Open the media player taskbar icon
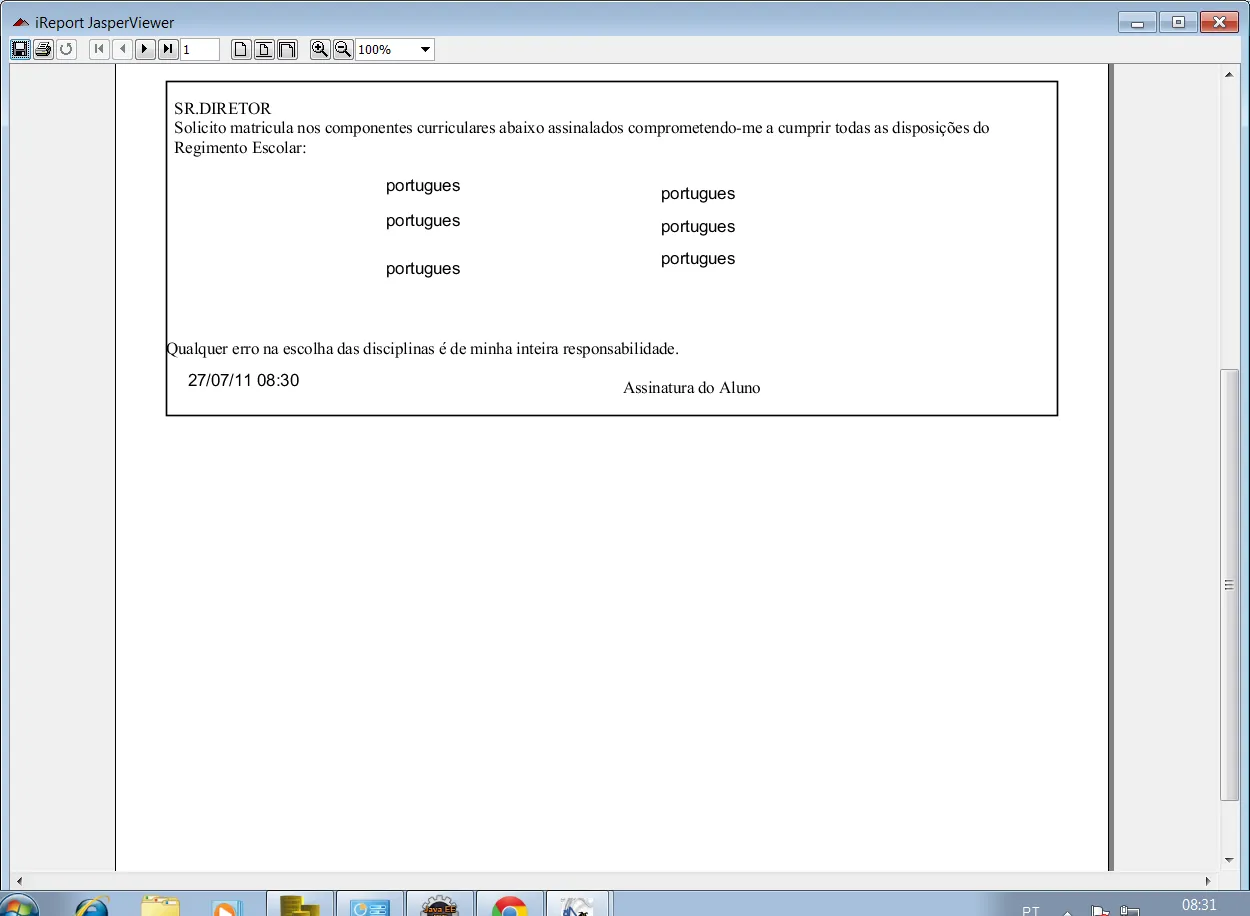1250x916 pixels. click(227, 906)
